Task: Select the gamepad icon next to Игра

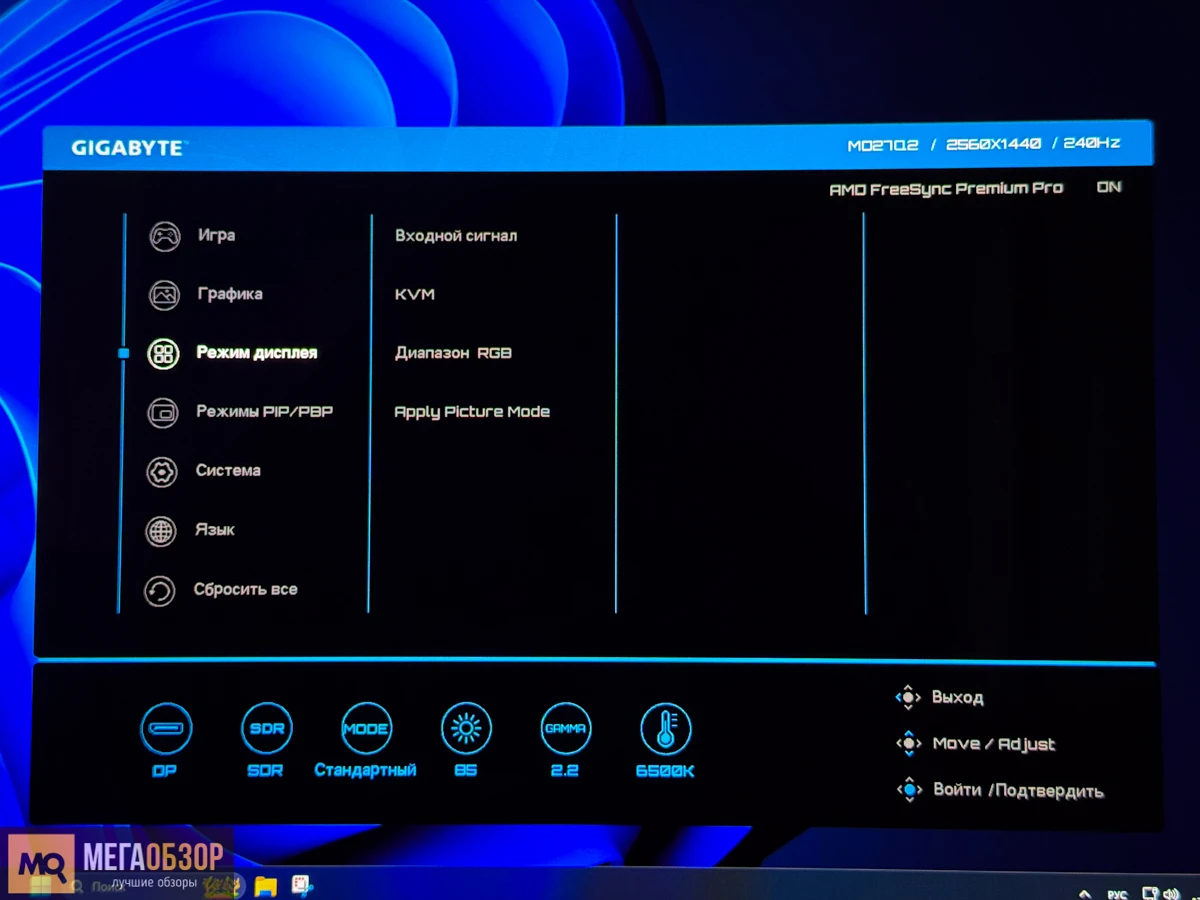Action: pos(165,236)
